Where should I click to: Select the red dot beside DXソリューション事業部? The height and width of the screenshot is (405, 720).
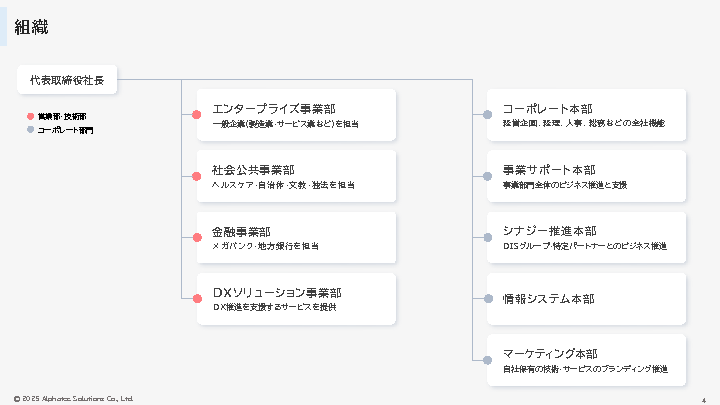(197, 298)
